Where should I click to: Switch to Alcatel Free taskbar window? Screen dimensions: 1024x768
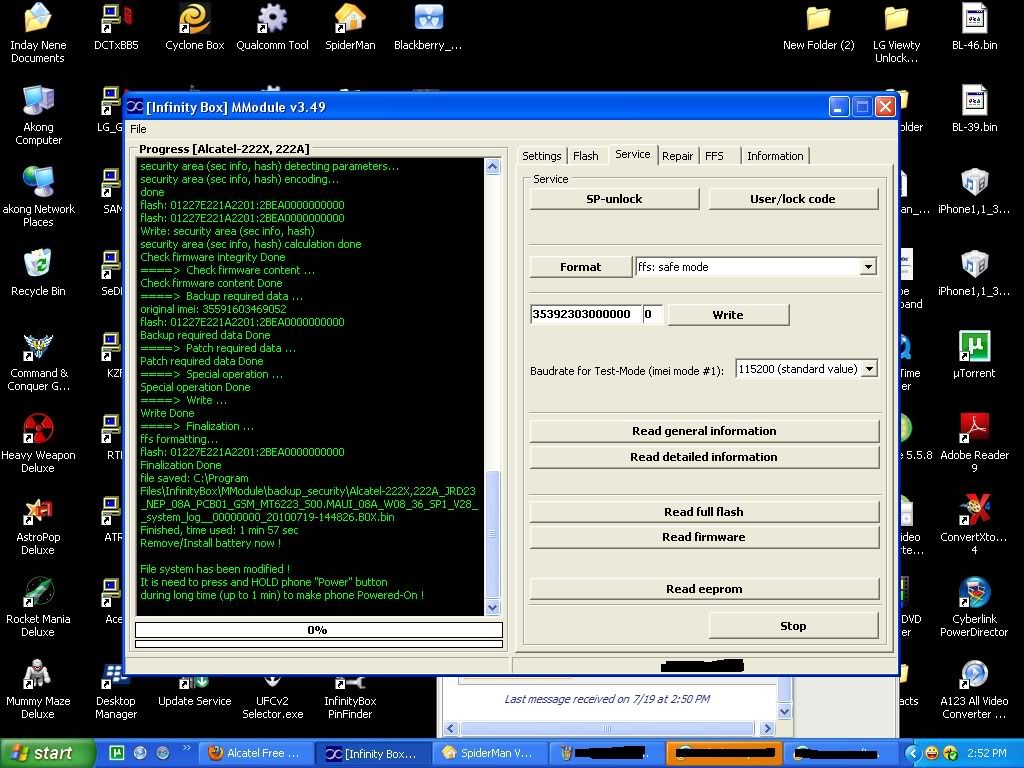coord(253,753)
